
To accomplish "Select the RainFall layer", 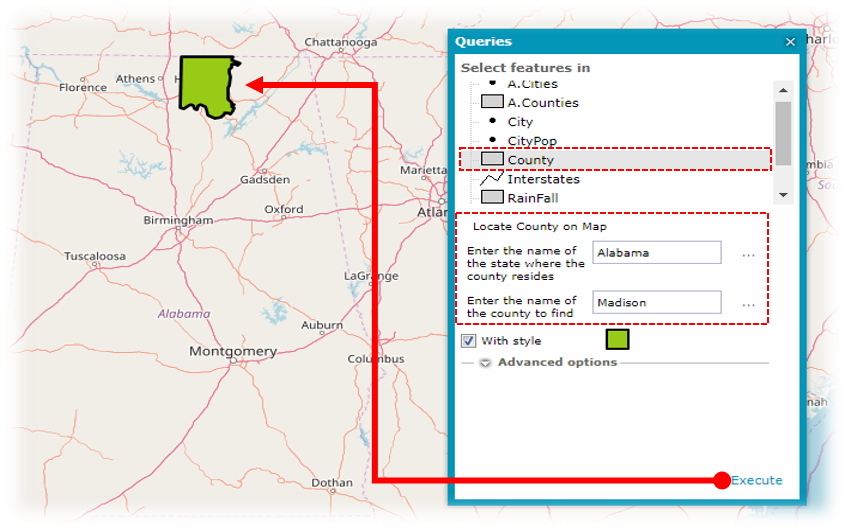I will (531, 198).
